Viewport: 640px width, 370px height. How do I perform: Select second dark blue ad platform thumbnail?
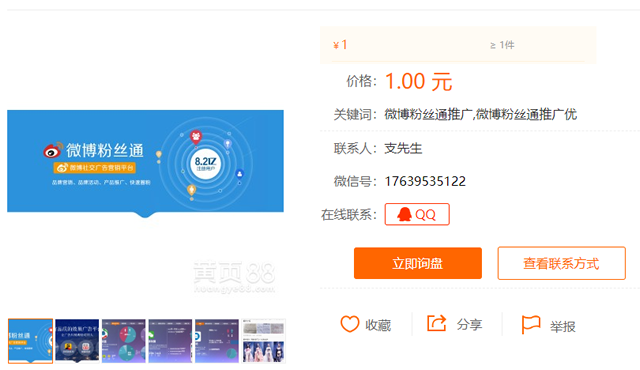[77, 341]
